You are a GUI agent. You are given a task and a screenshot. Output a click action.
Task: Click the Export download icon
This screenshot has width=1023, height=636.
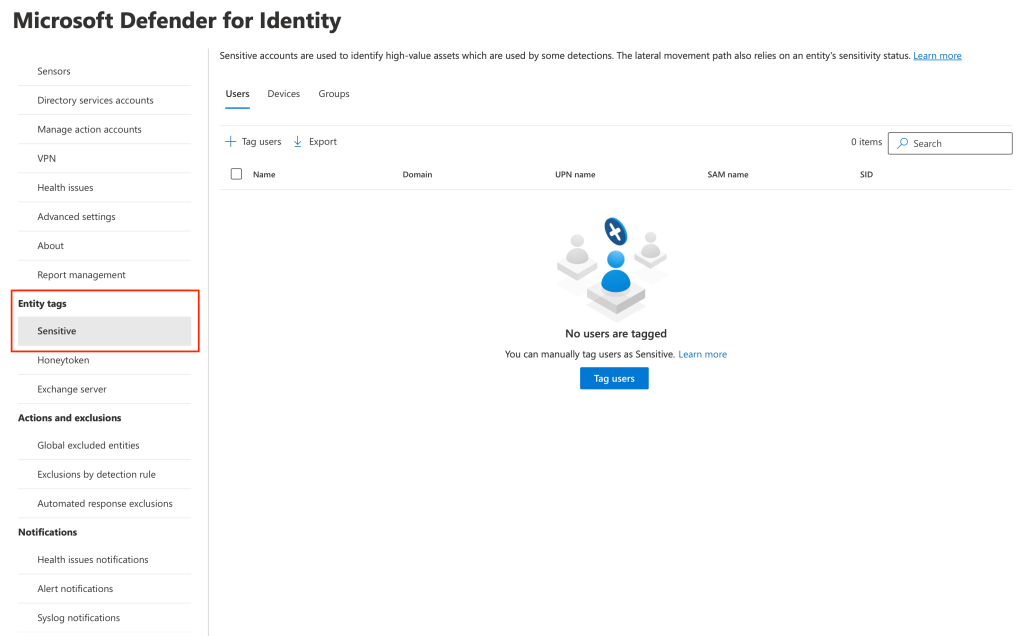[x=297, y=141]
